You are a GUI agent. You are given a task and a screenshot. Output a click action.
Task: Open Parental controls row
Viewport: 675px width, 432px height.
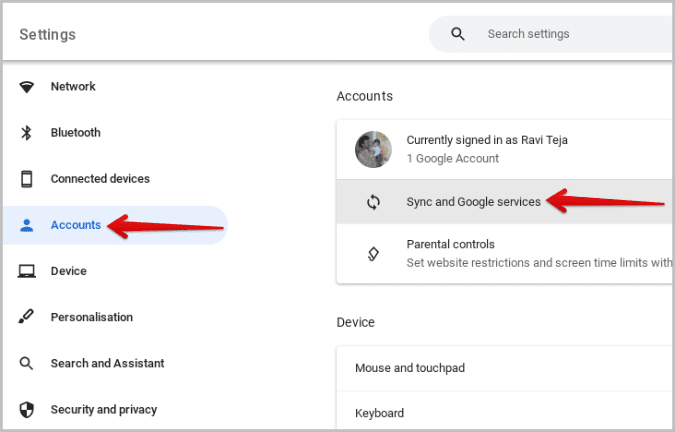[505, 254]
